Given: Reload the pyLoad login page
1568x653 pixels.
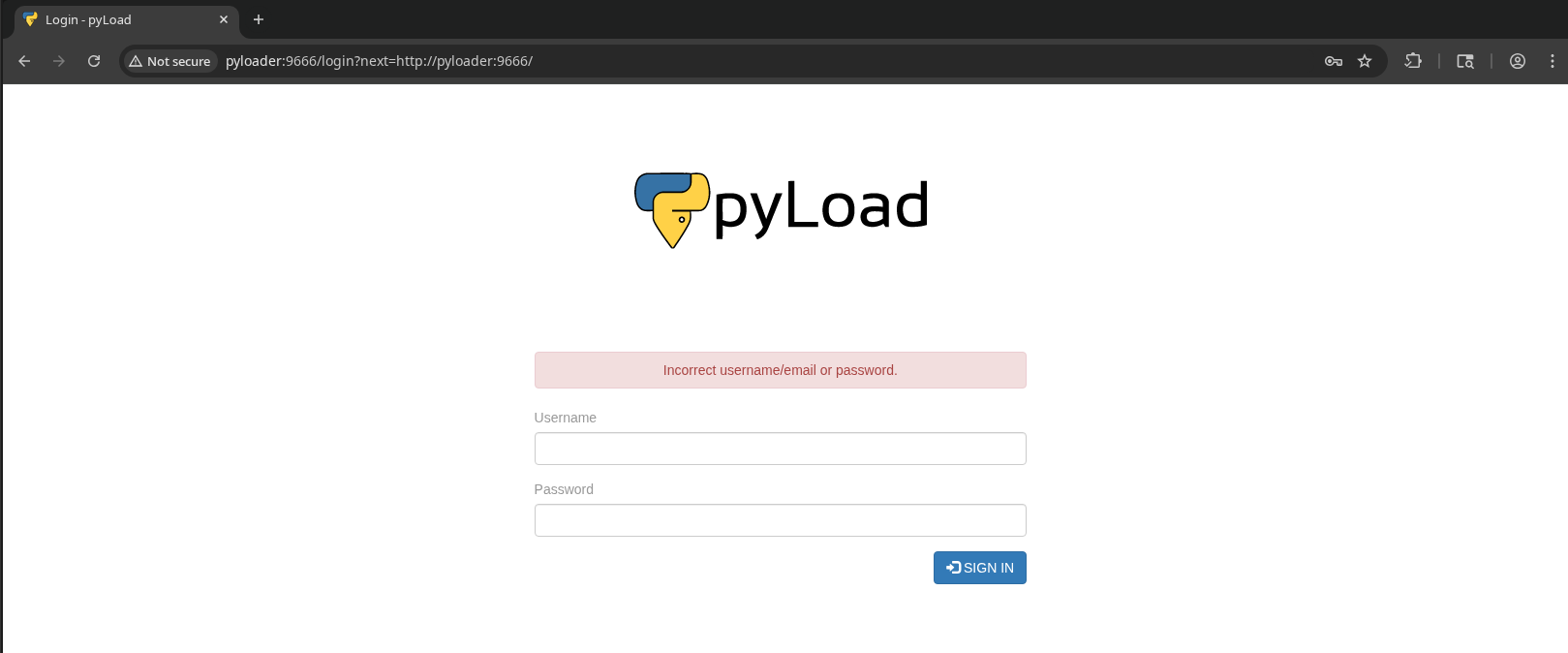Looking at the screenshot, I should pyautogui.click(x=94, y=61).
